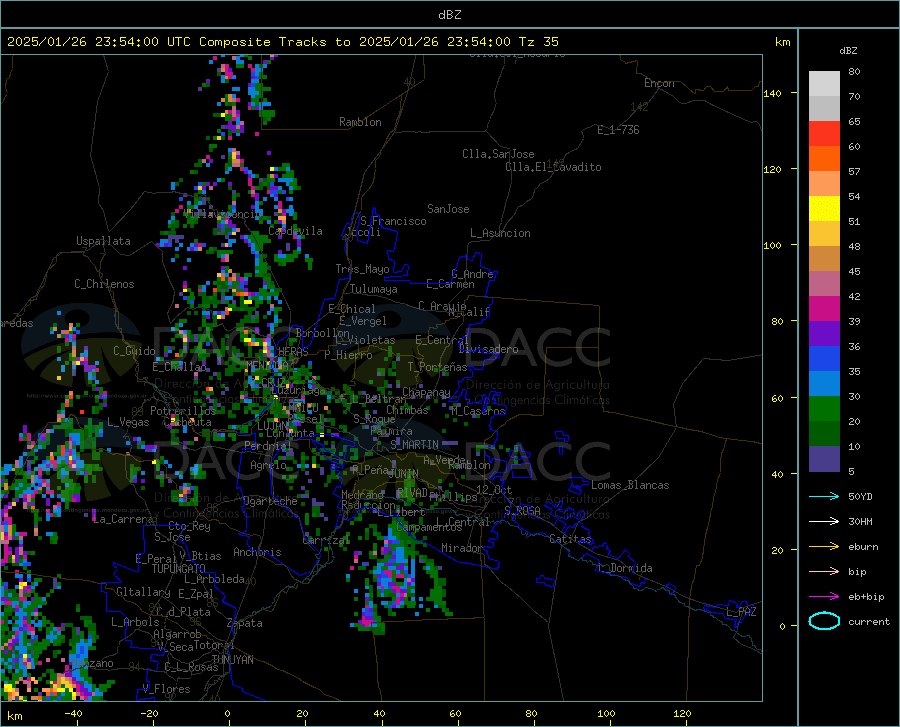Click the S_Francisco place label
900x727 pixels.
point(393,221)
